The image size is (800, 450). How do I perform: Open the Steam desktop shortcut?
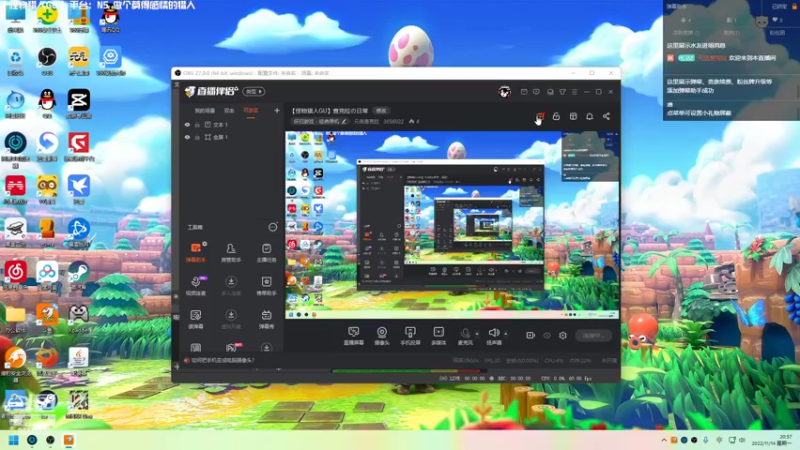[x=79, y=275]
